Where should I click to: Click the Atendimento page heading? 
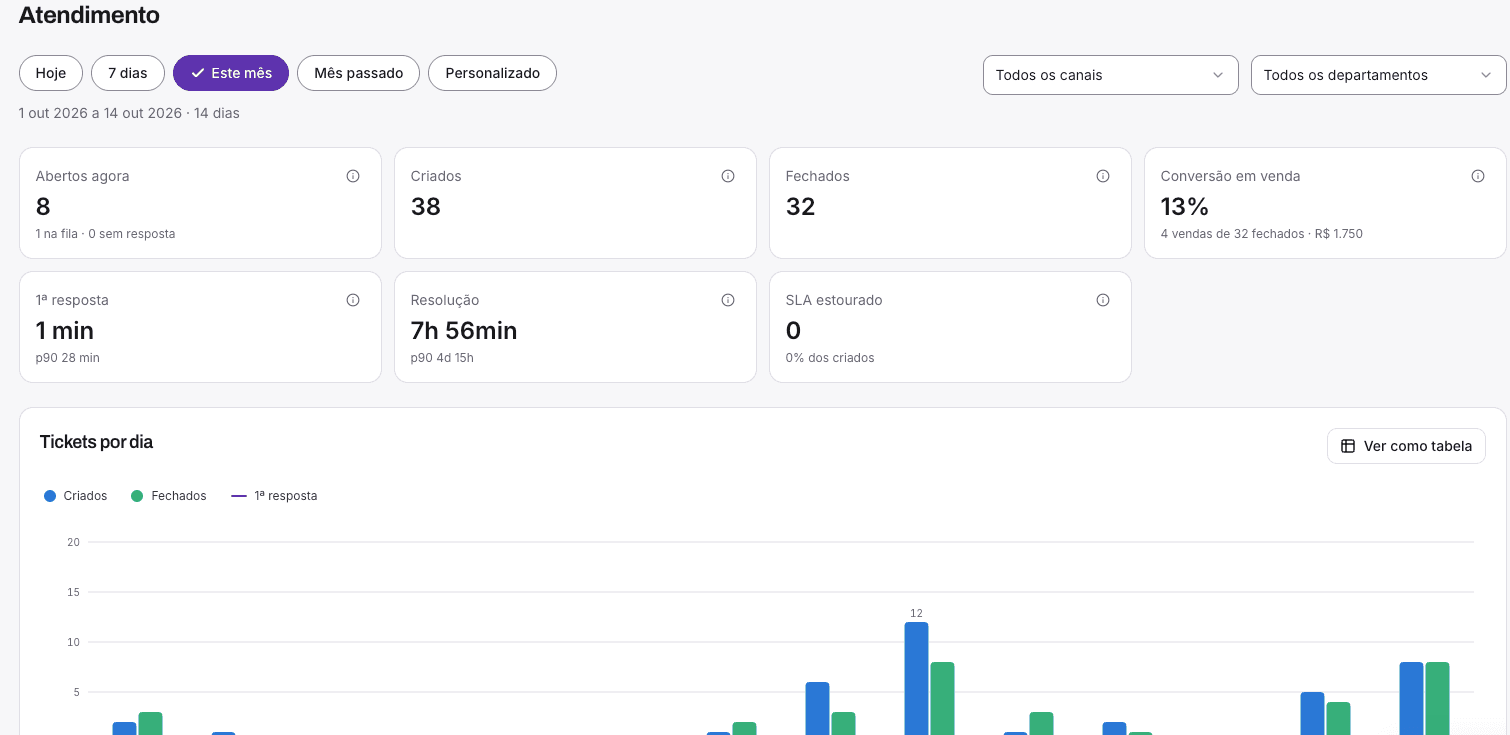pyautogui.click(x=89, y=15)
